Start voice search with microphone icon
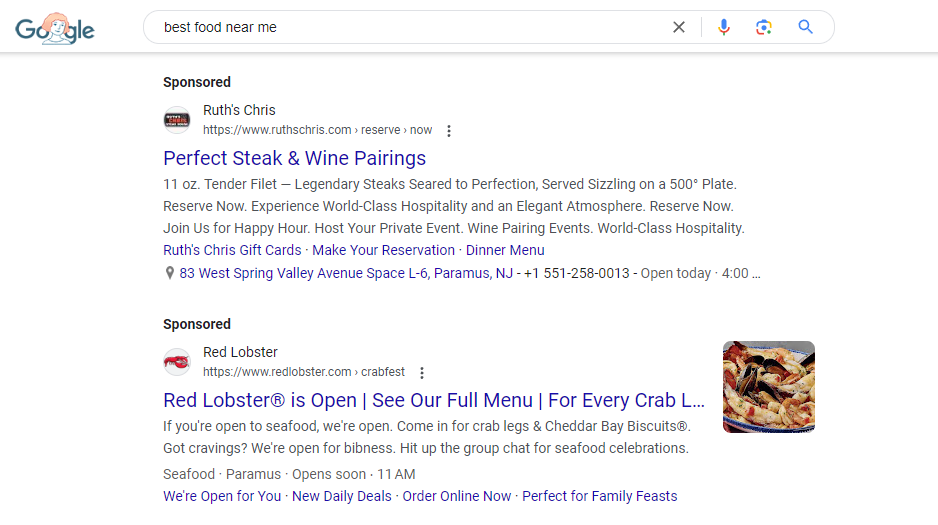The image size is (938, 525). click(724, 27)
